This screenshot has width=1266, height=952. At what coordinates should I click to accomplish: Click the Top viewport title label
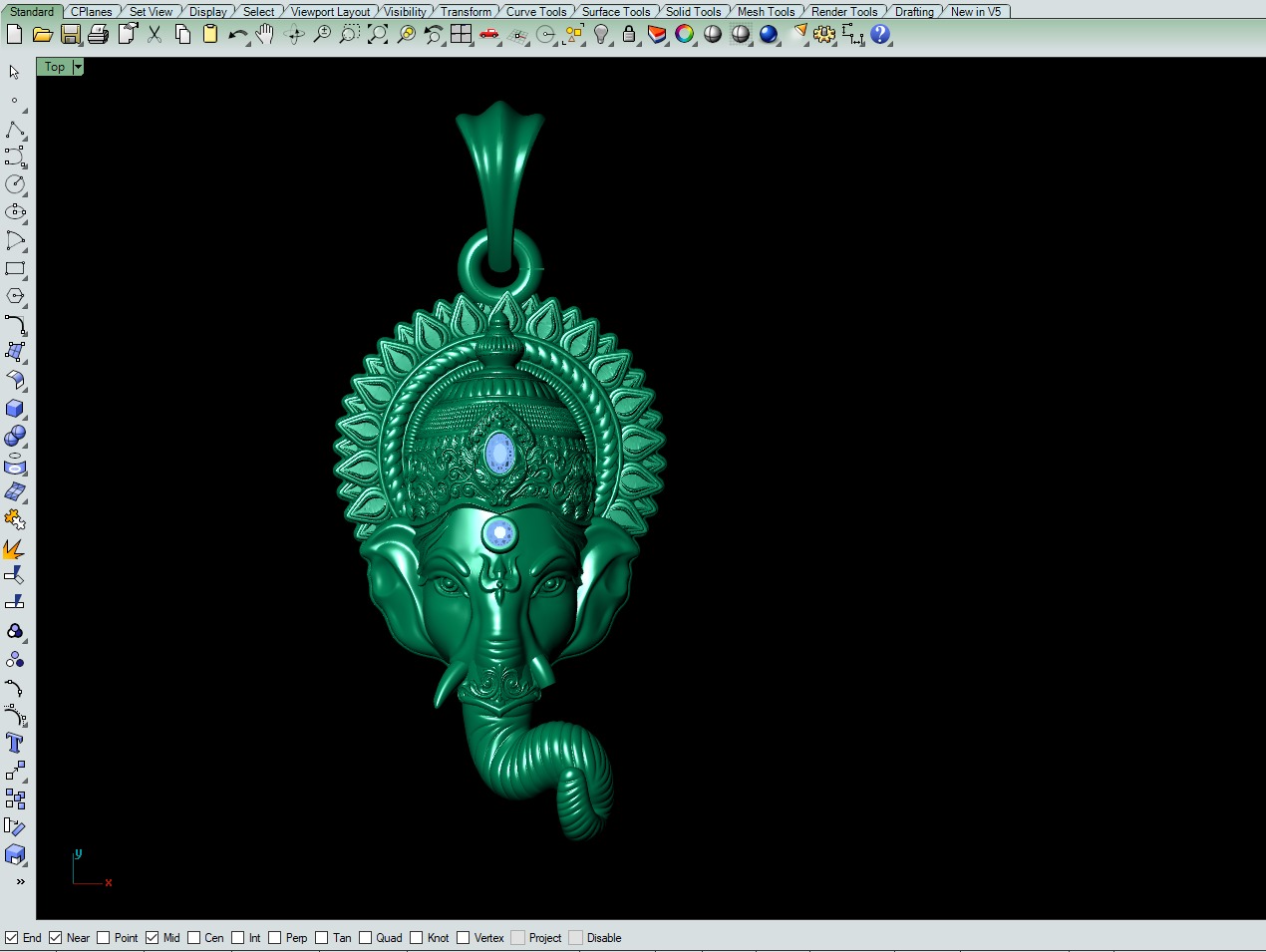(55, 67)
